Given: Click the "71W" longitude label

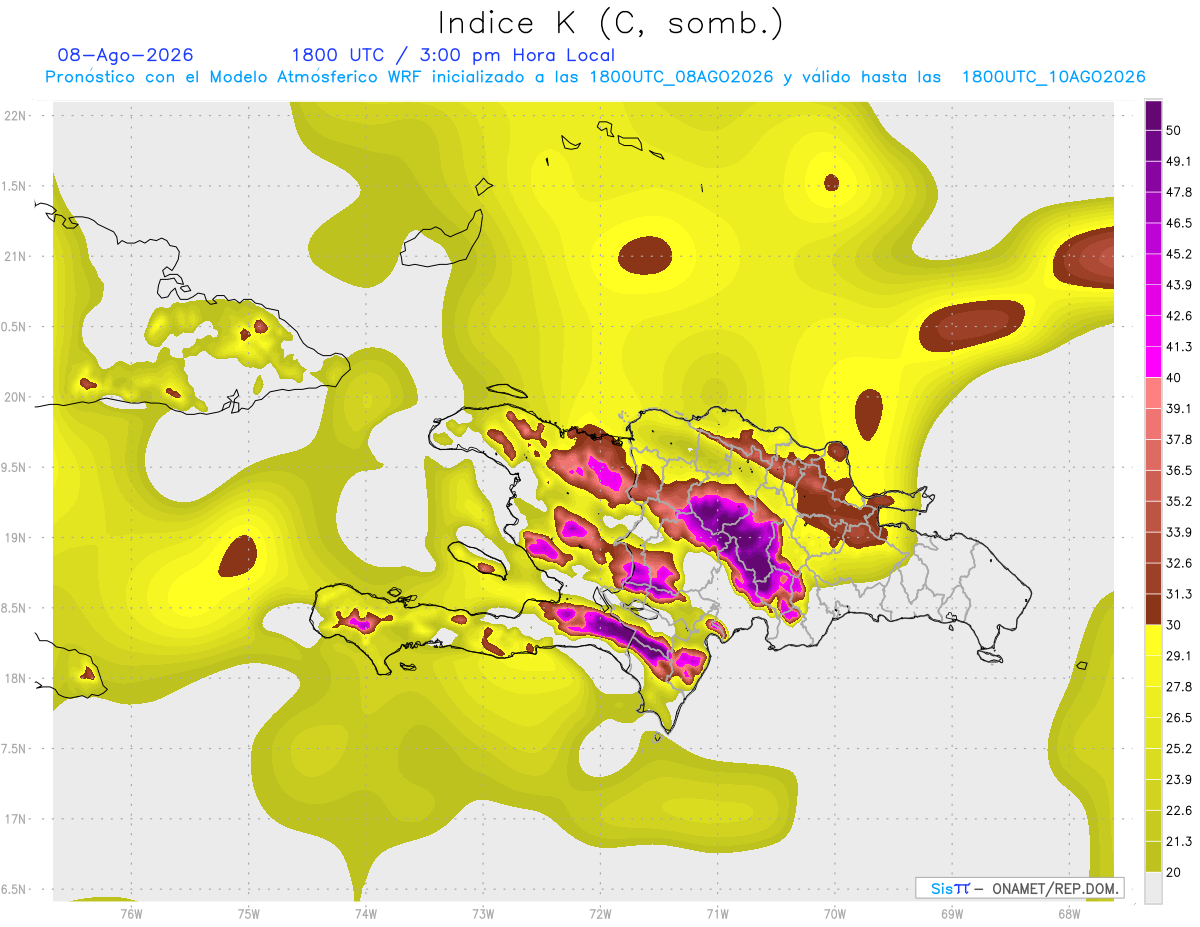Looking at the screenshot, I should point(717,913).
